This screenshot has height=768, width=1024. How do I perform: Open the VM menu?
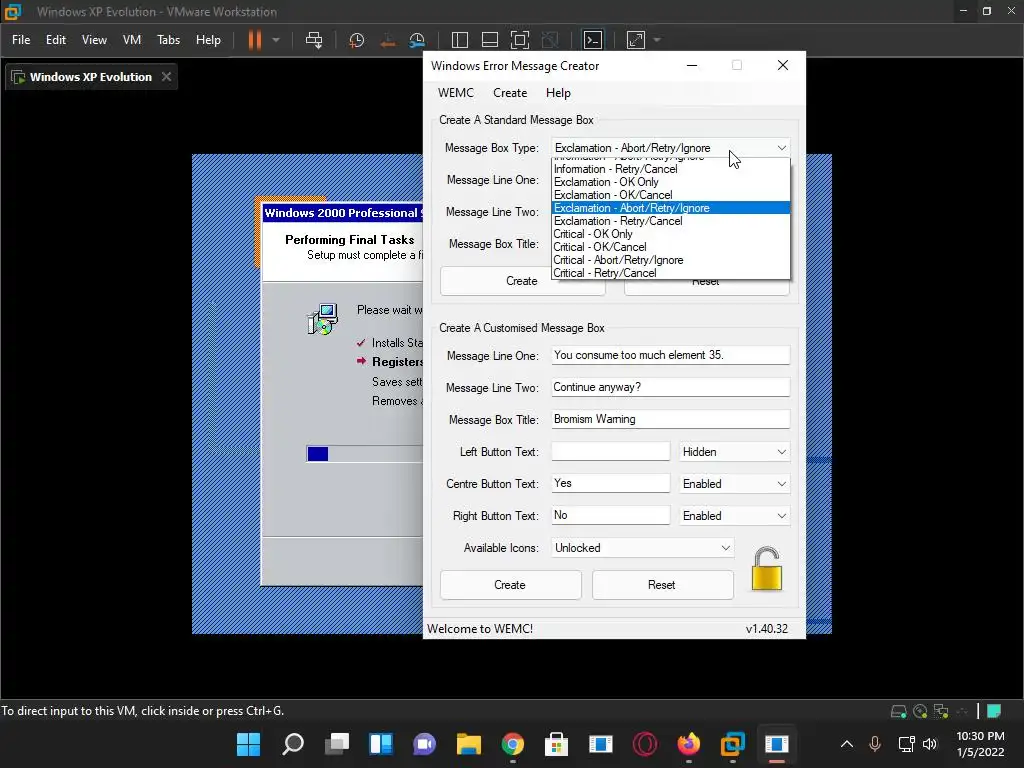tap(132, 40)
